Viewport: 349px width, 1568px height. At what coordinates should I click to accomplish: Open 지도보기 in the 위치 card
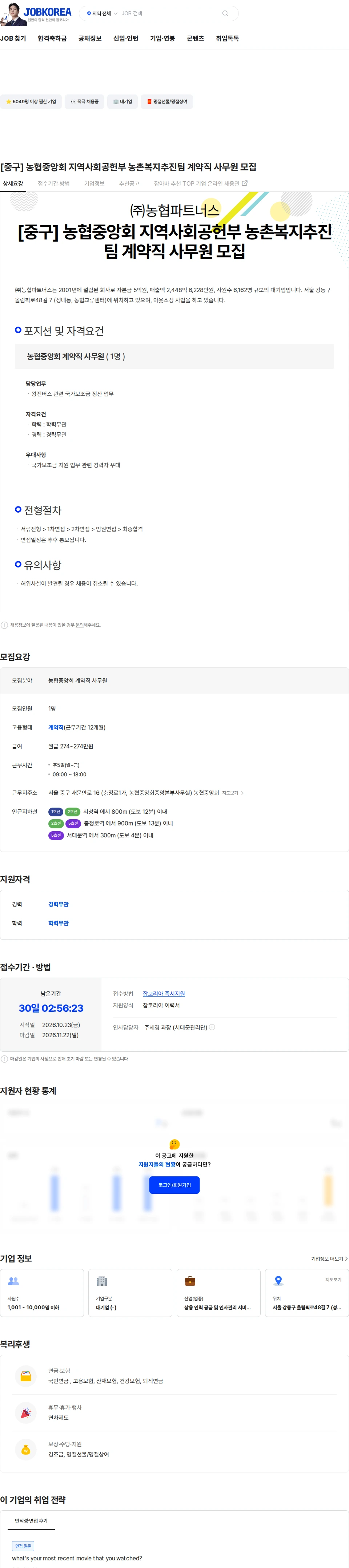[x=333, y=1280]
